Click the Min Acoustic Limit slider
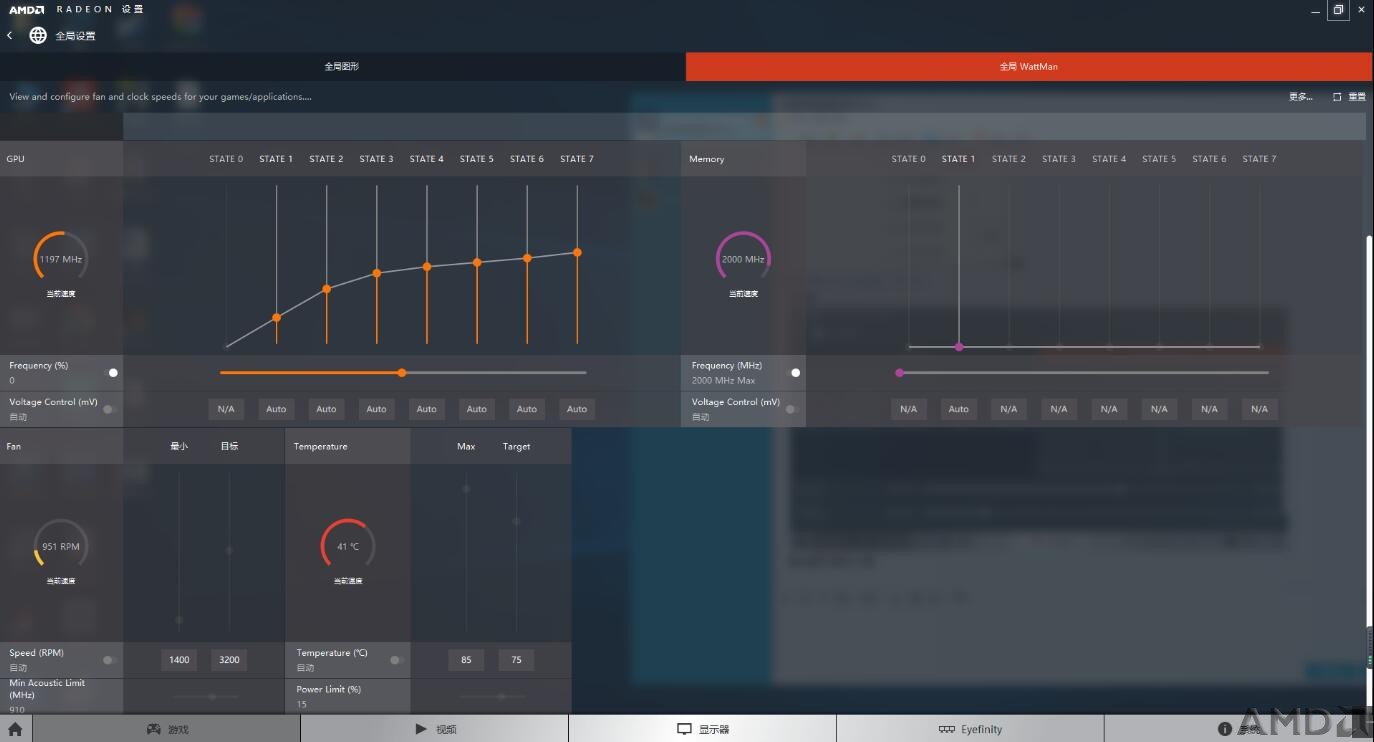Viewport: 1374px width, 742px height. pyautogui.click(x=206, y=696)
